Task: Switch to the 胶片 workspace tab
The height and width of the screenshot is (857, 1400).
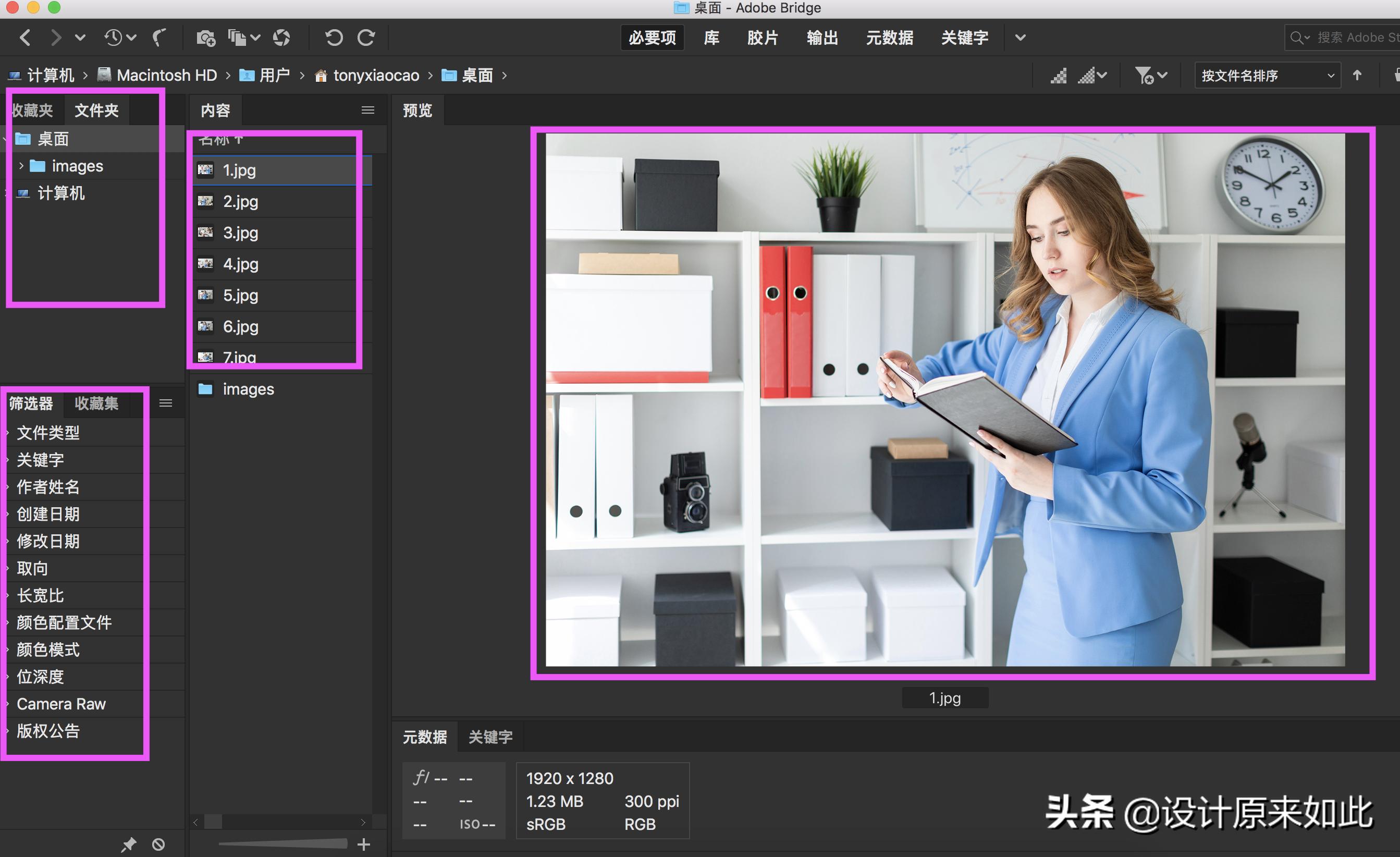Action: [762, 38]
